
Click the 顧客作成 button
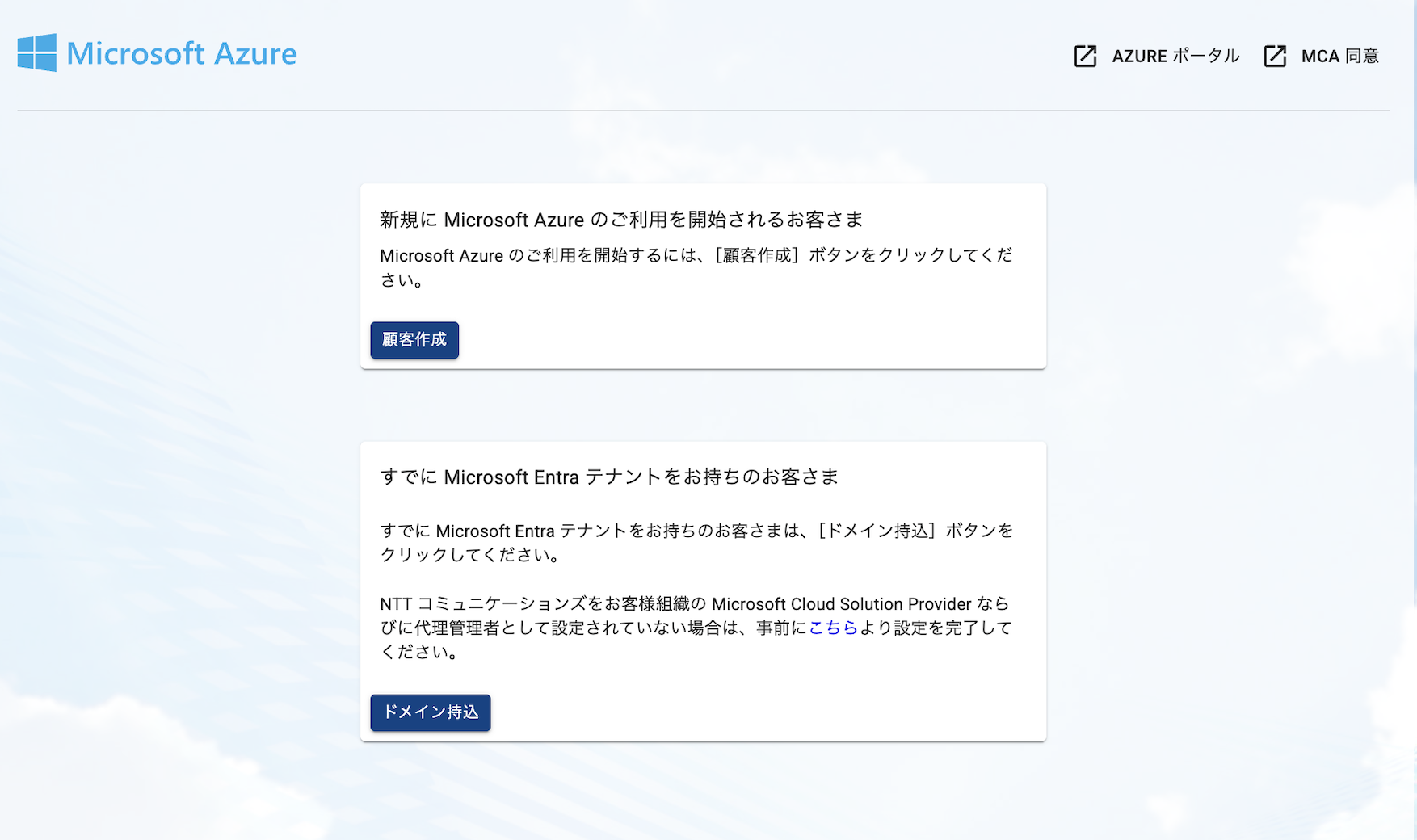pos(414,340)
